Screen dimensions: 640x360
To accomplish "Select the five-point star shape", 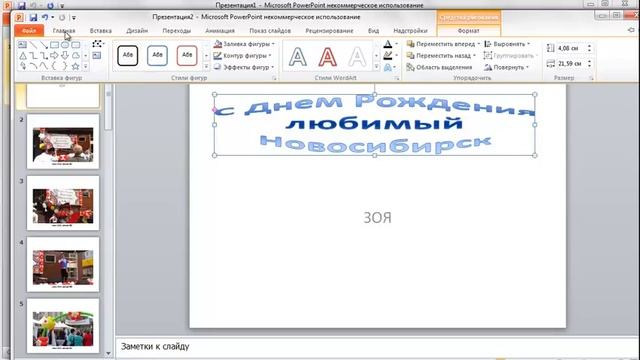I will point(76,66).
